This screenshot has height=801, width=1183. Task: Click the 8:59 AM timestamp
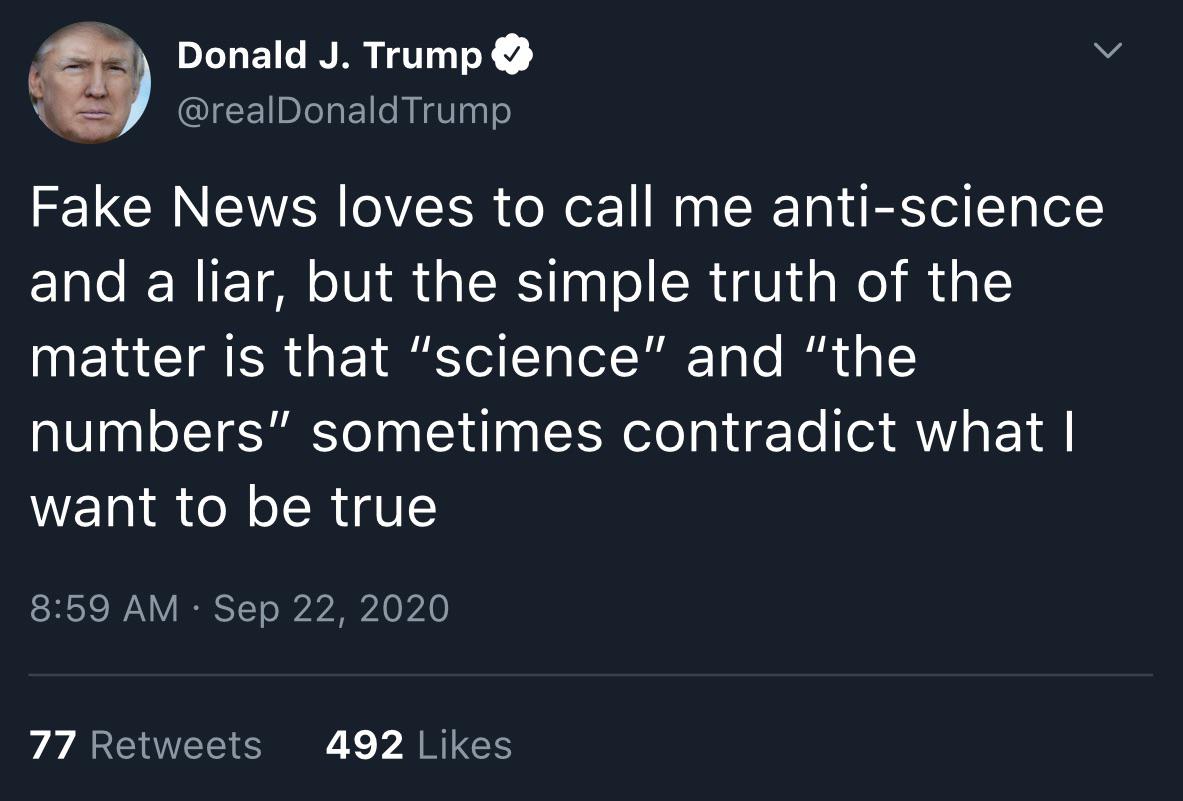pyautogui.click(x=104, y=608)
